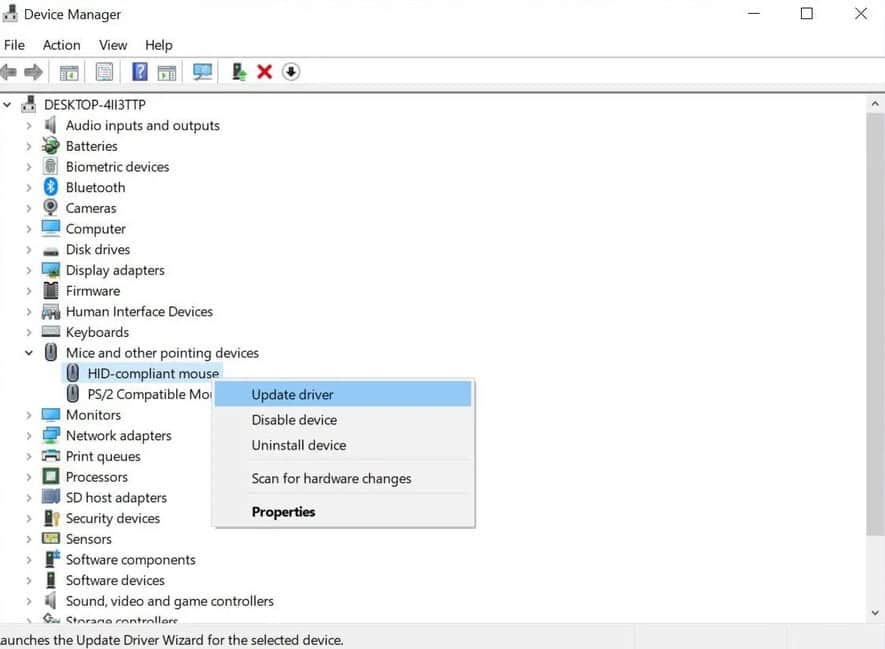Start Scan for hardware changes from toolbar
The image size is (885, 649).
pos(203,71)
